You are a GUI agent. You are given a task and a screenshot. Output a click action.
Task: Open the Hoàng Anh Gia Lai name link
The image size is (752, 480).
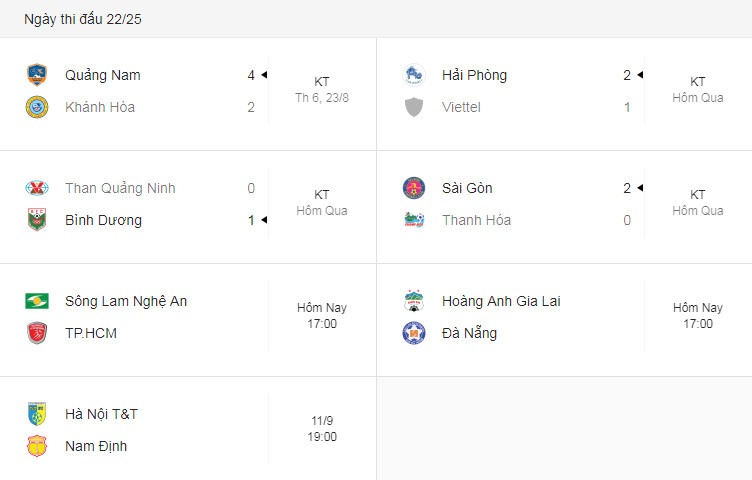[501, 301]
